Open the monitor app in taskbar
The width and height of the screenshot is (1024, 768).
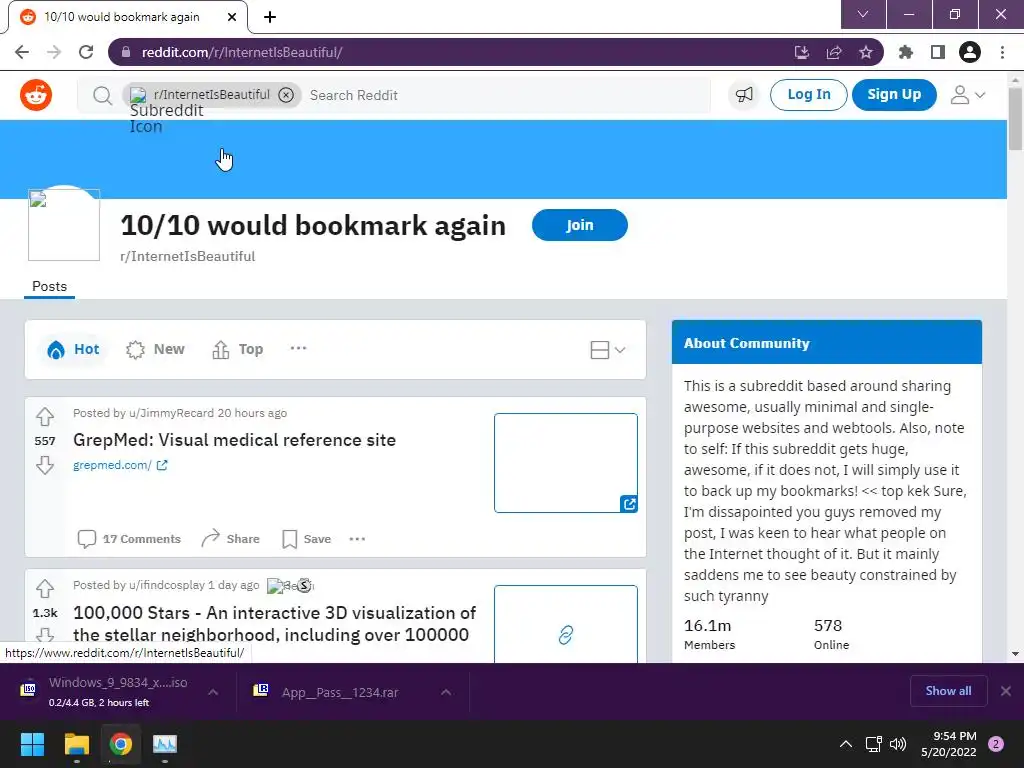pos(165,744)
